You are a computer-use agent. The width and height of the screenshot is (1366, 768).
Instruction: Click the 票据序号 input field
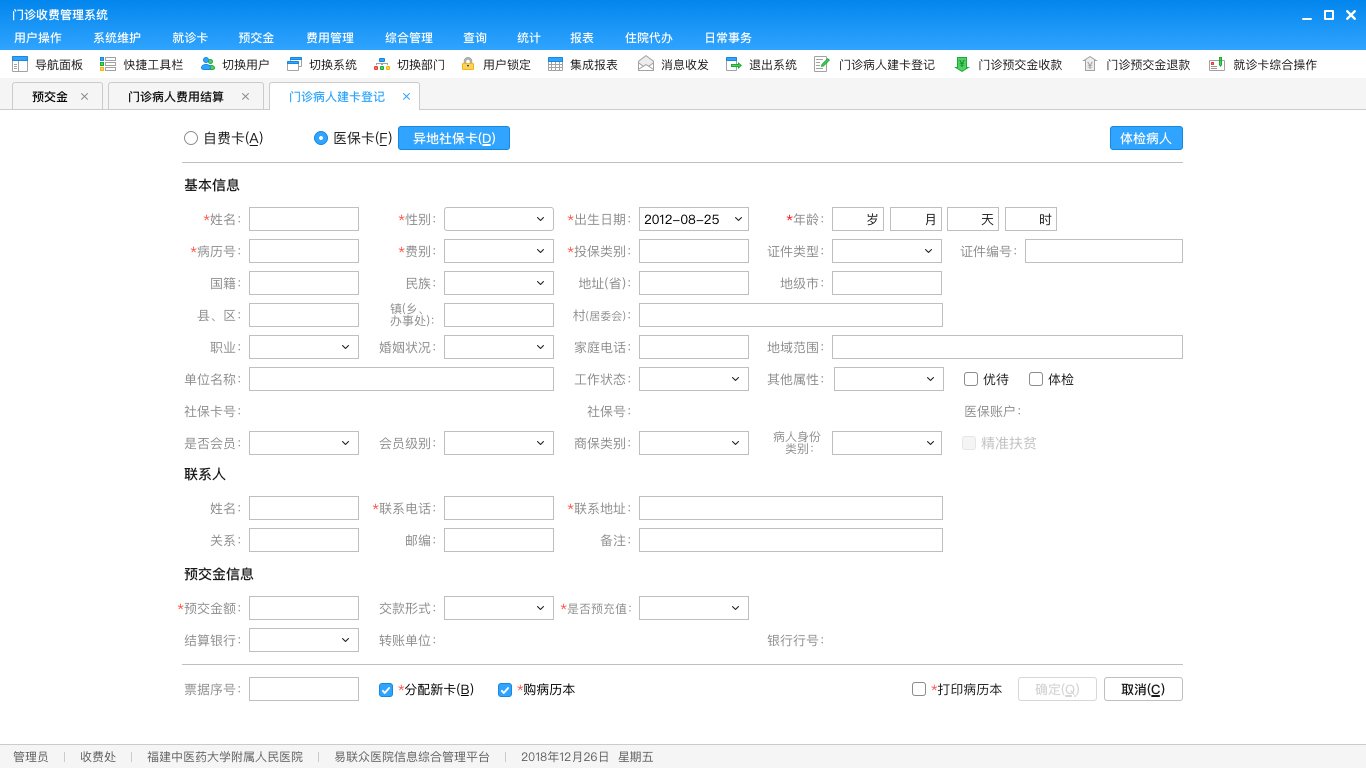(304, 689)
